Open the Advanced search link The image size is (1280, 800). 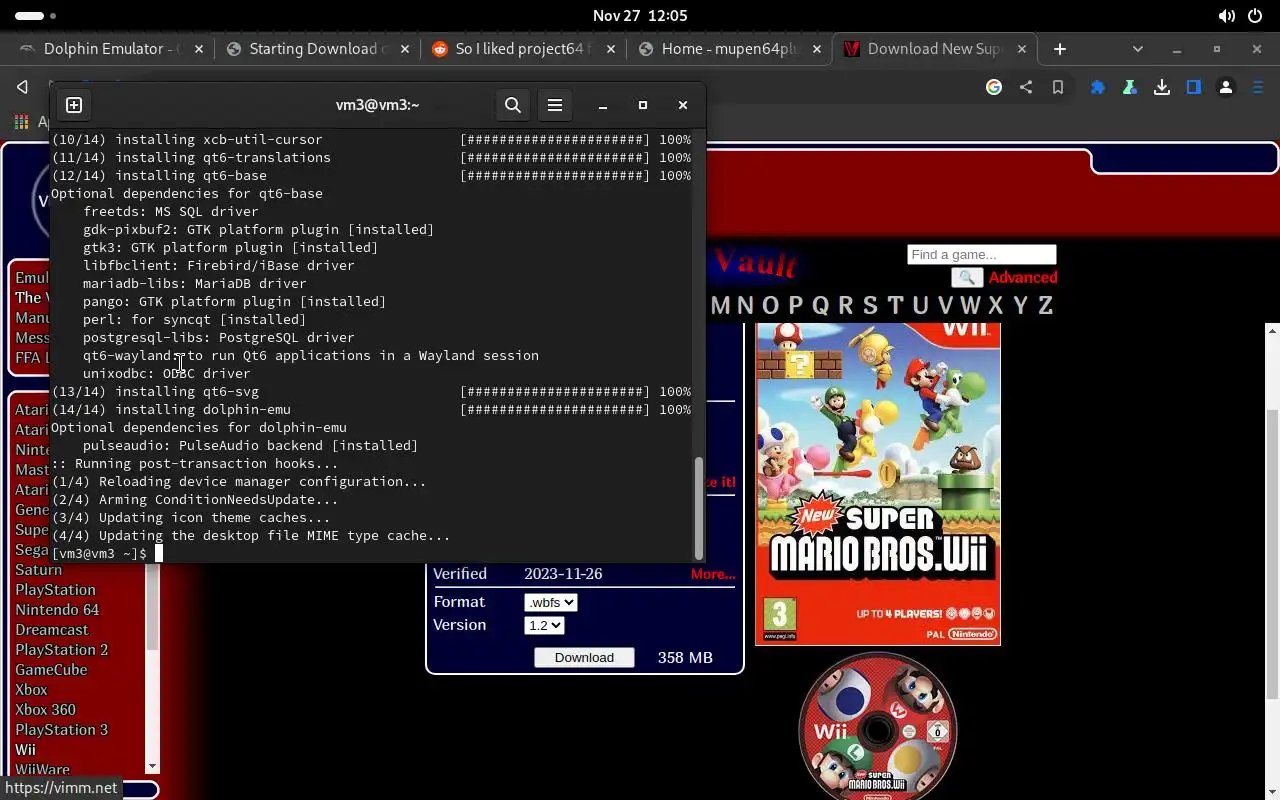[1023, 278]
